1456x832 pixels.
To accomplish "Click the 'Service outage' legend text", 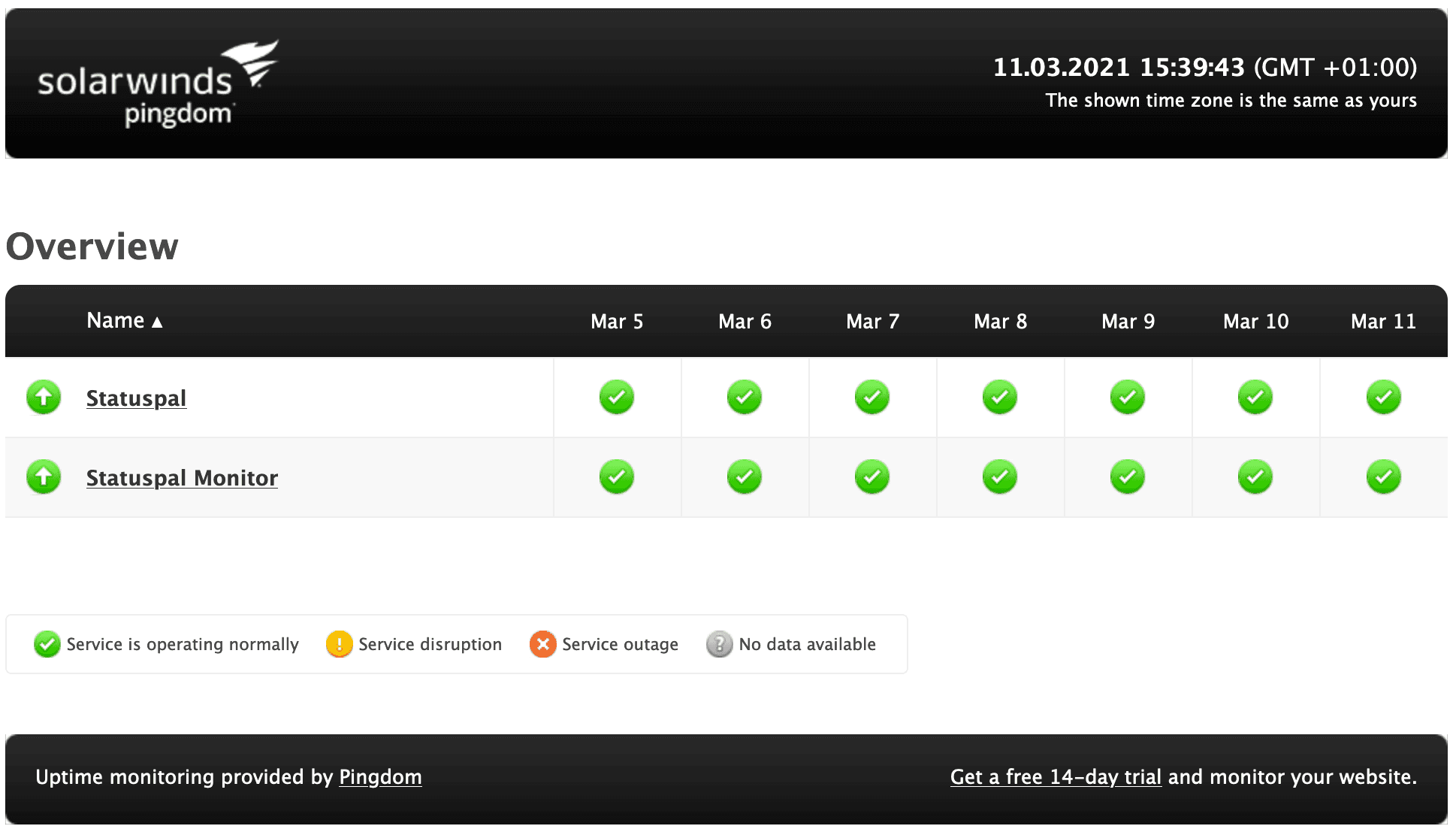I will pyautogui.click(x=620, y=645).
